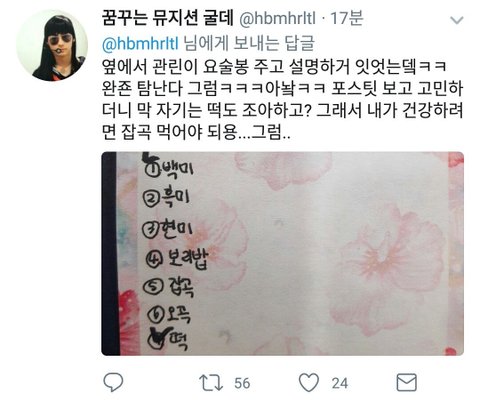This screenshot has height=402, width=480.
Task: Open the 17분 timestamp link
Action: (347, 18)
